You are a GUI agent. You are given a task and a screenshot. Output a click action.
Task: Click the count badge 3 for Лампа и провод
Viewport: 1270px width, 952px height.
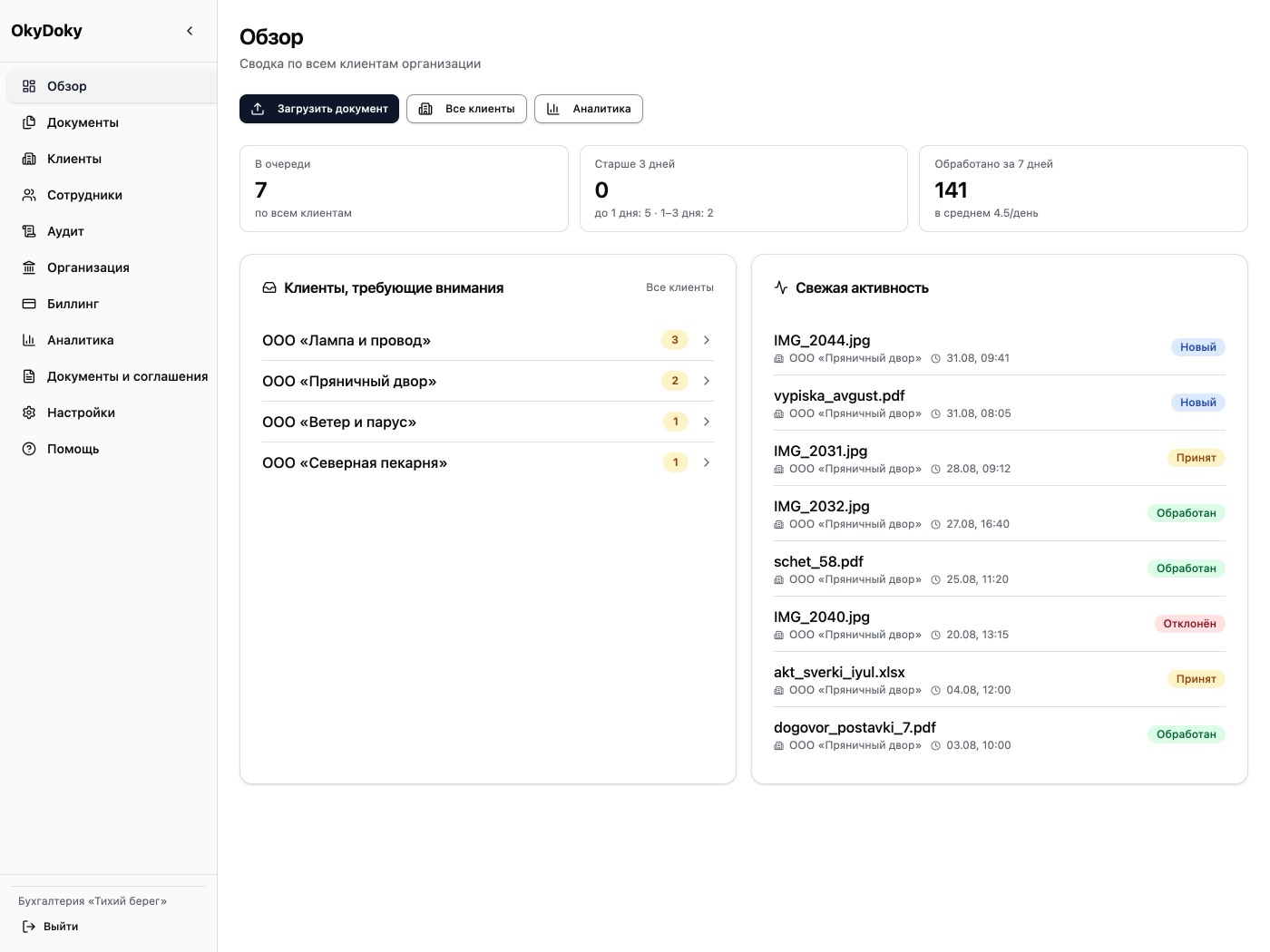pos(674,340)
